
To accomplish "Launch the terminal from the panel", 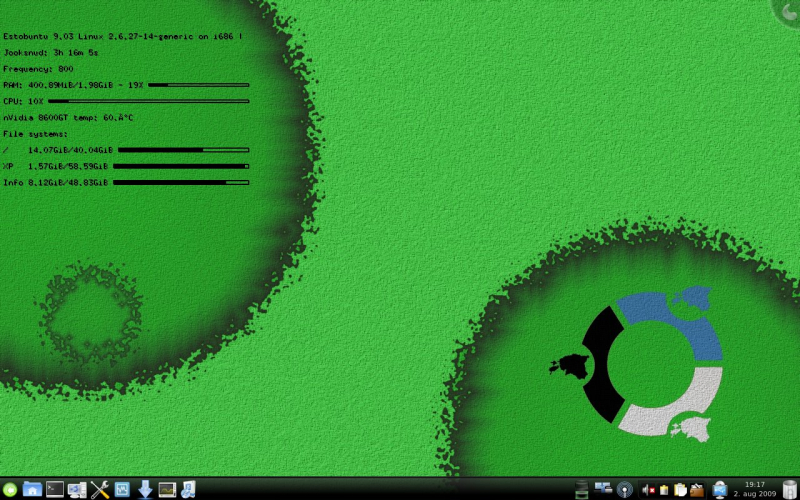I will pos(55,489).
